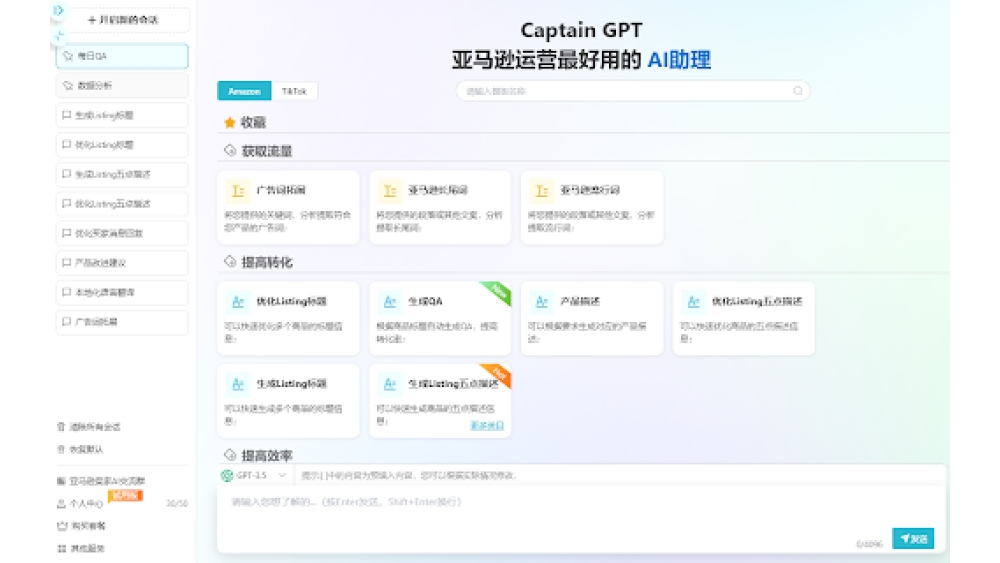Screen dimensions: 1000x563
Task: Click the blue icon on 产品描述 card
Action: (x=541, y=302)
